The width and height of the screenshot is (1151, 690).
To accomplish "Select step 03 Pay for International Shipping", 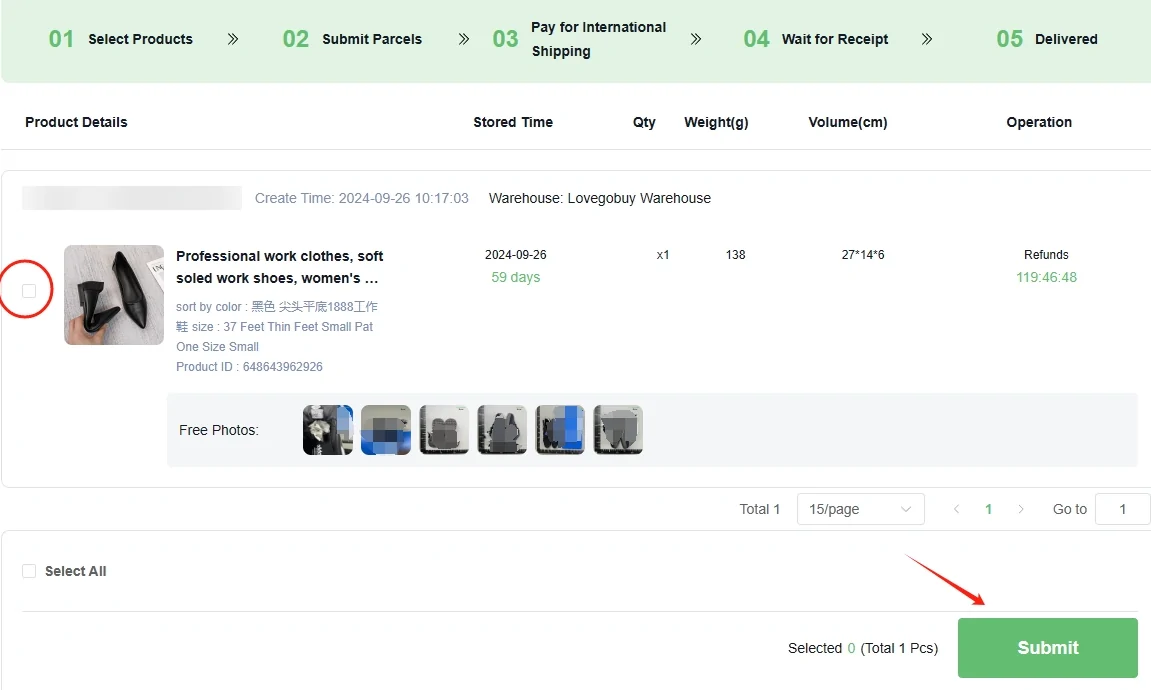I will point(579,39).
